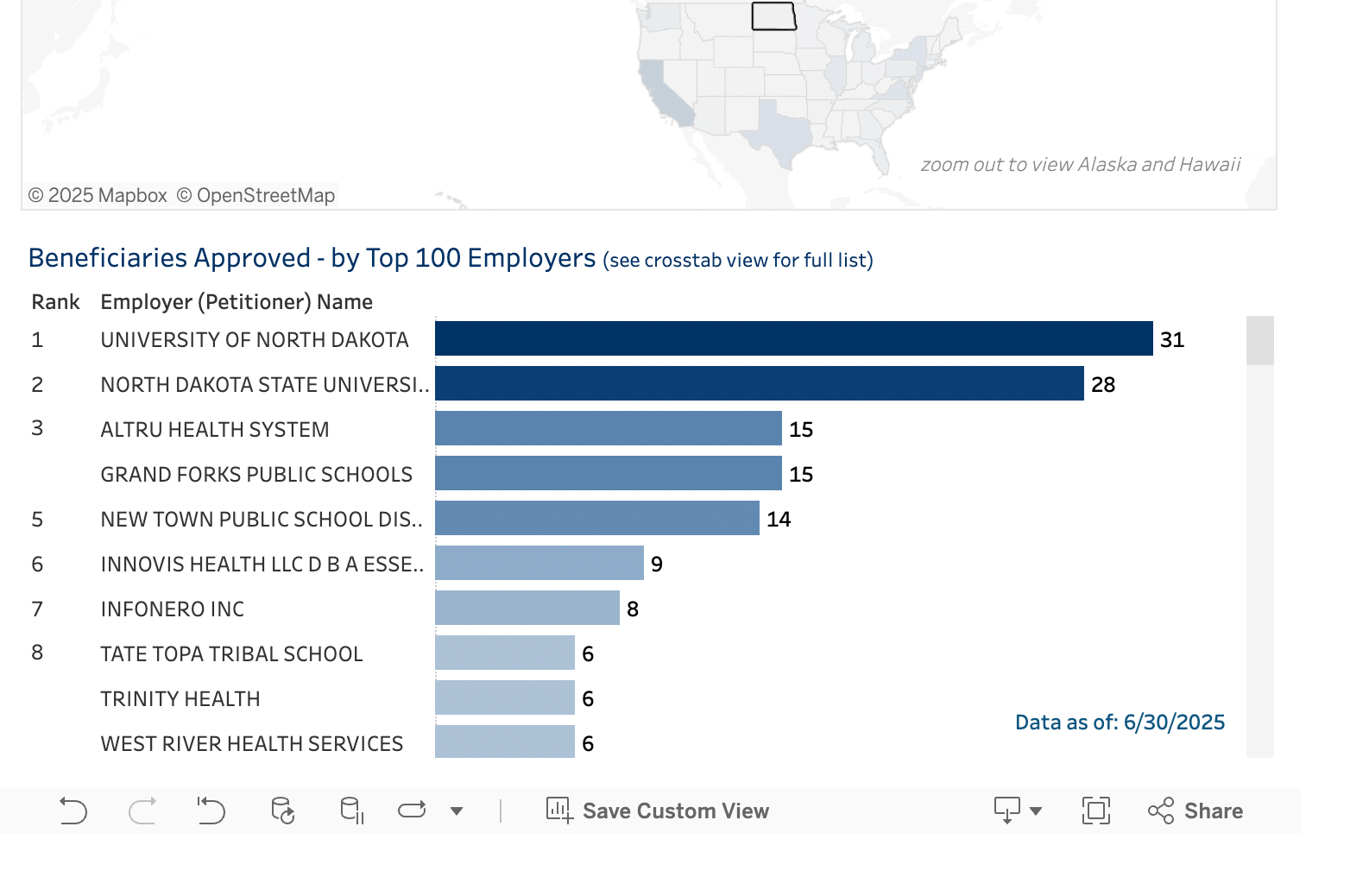Image resolution: width=1350 pixels, height=896 pixels.
Task: Share the dashboard
Action: 1195,811
